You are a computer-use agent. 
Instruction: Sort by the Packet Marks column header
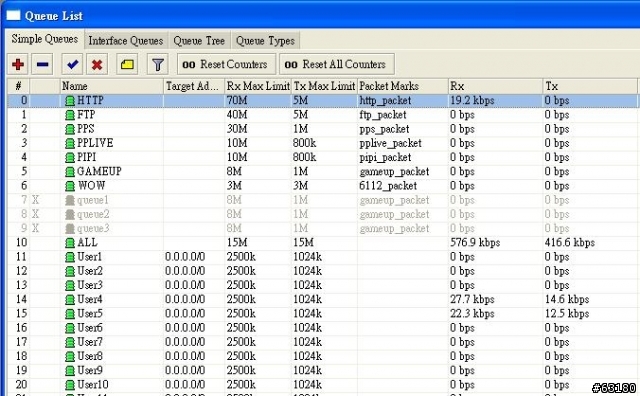(403, 86)
